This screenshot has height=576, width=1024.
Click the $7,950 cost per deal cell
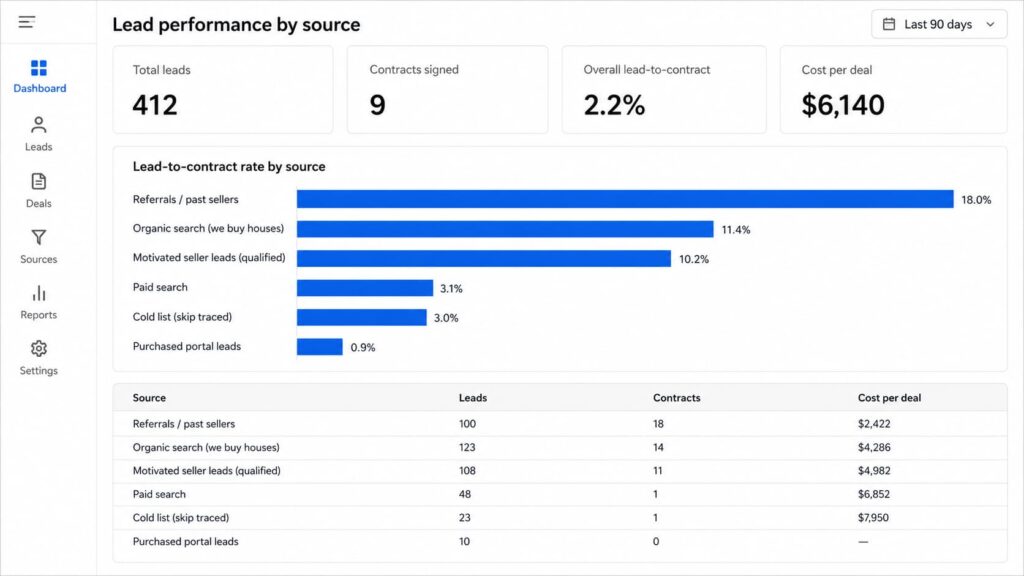(873, 518)
